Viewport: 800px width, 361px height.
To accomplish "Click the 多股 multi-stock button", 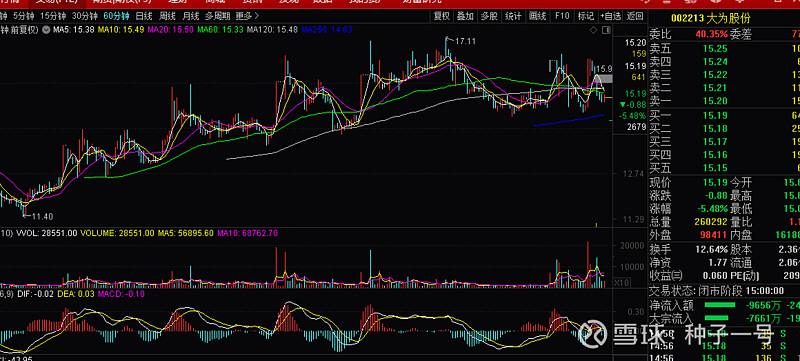I will (x=489, y=16).
